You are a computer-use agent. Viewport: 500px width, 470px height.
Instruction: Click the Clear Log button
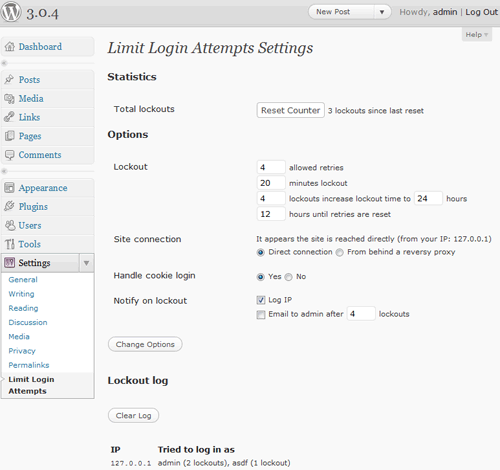point(133,415)
